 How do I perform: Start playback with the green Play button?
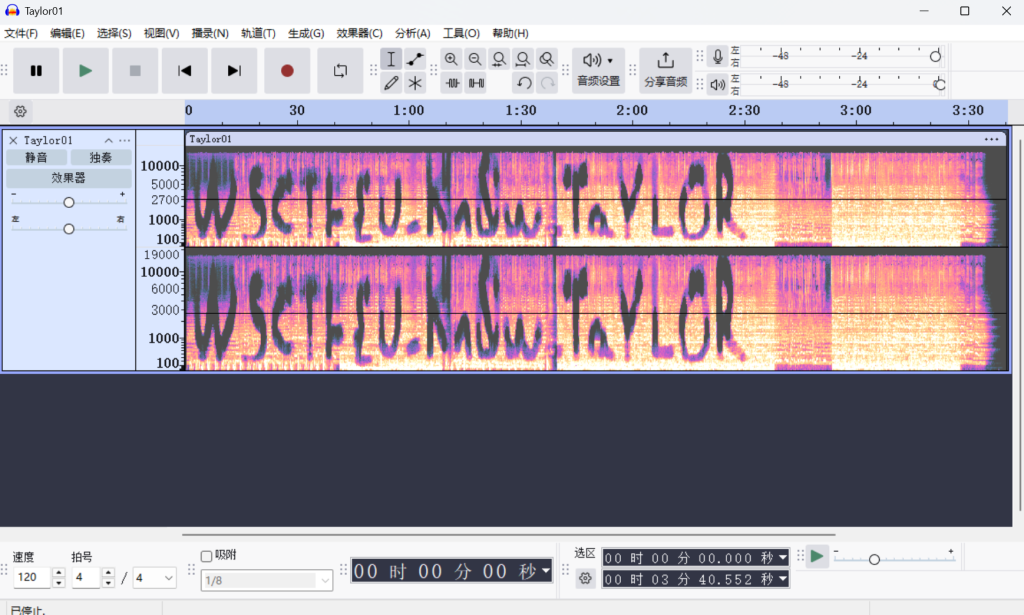[x=86, y=71]
